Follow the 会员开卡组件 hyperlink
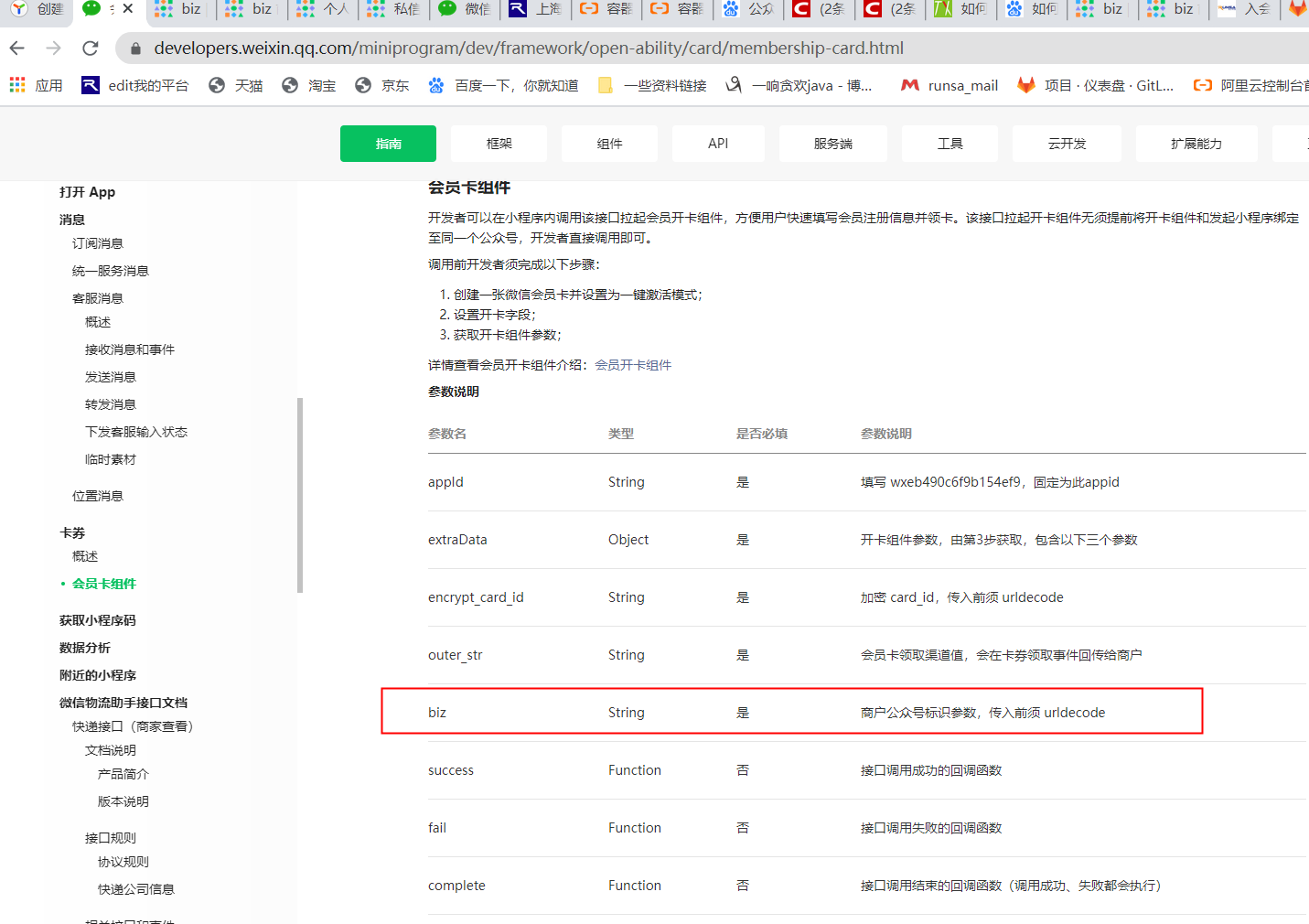1309x924 pixels. (x=633, y=365)
